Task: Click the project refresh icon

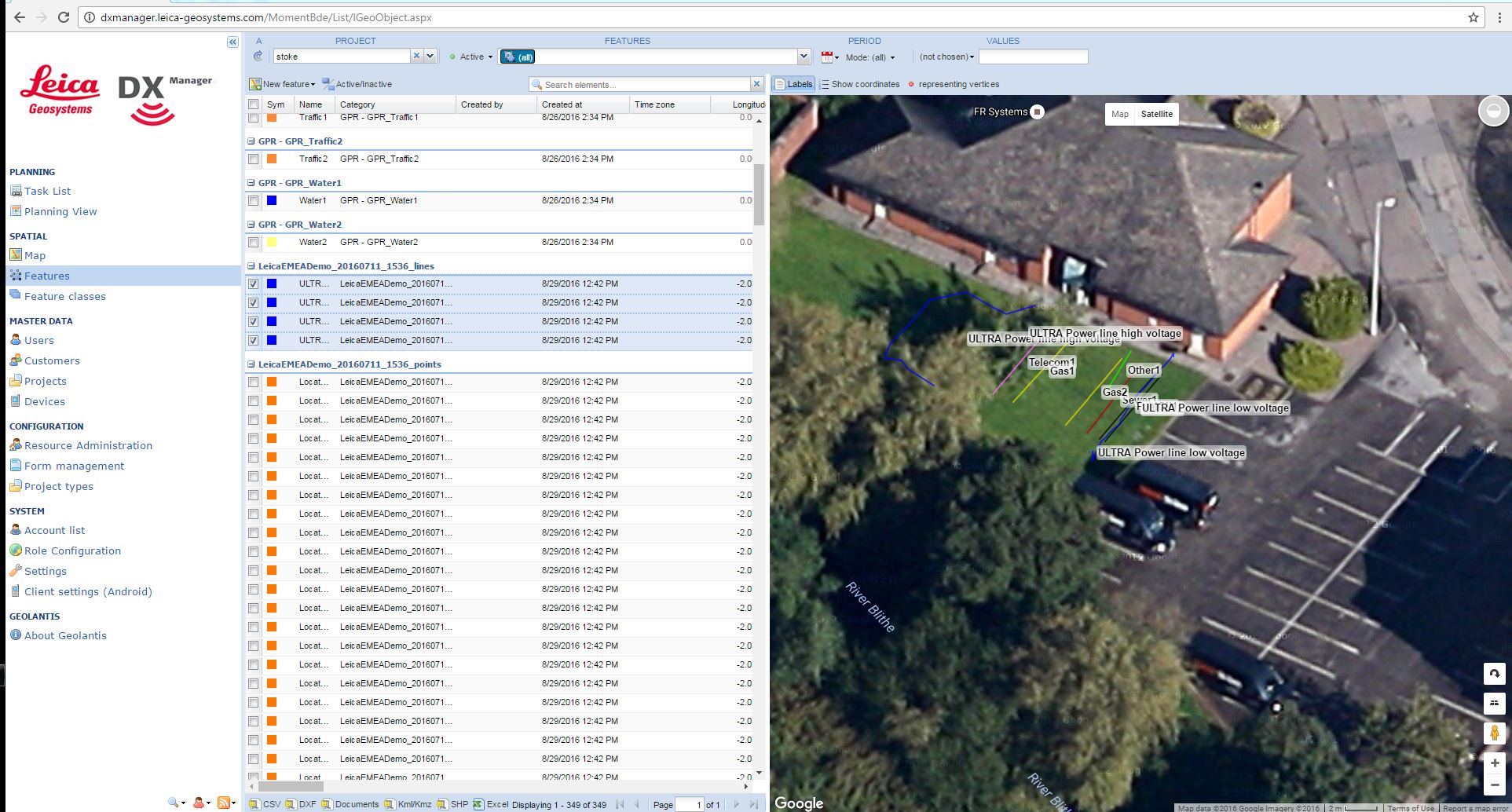Action: (258, 56)
